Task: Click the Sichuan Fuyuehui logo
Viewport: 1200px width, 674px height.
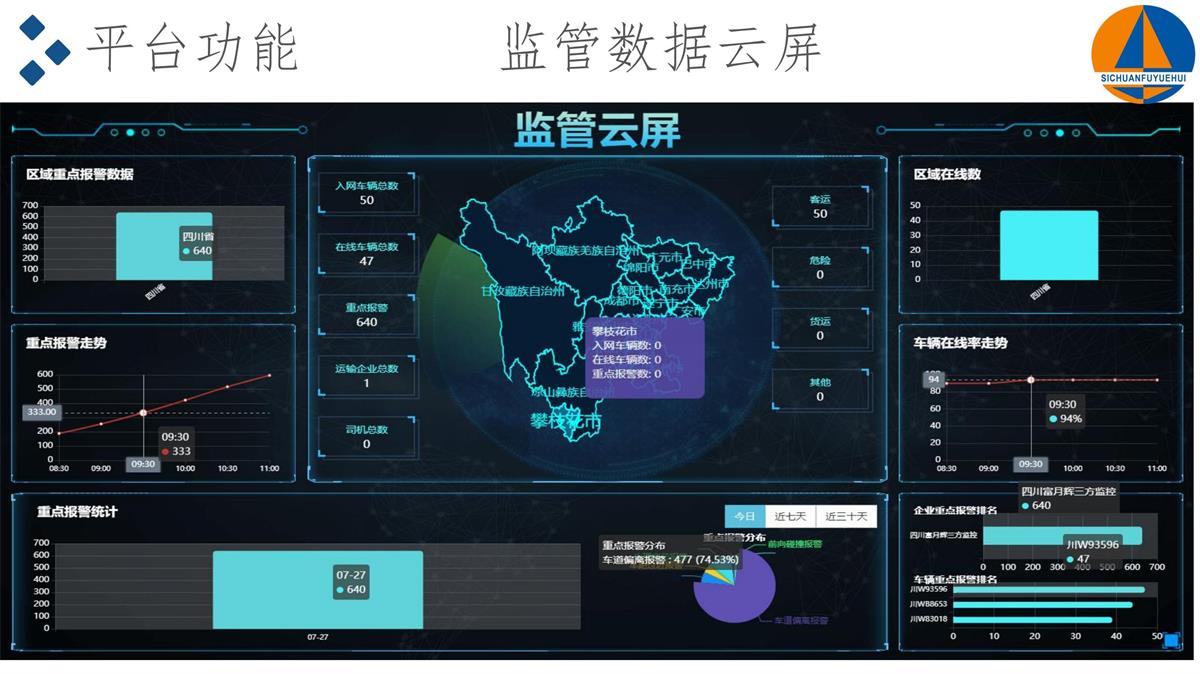Action: pyautogui.click(x=1142, y=53)
